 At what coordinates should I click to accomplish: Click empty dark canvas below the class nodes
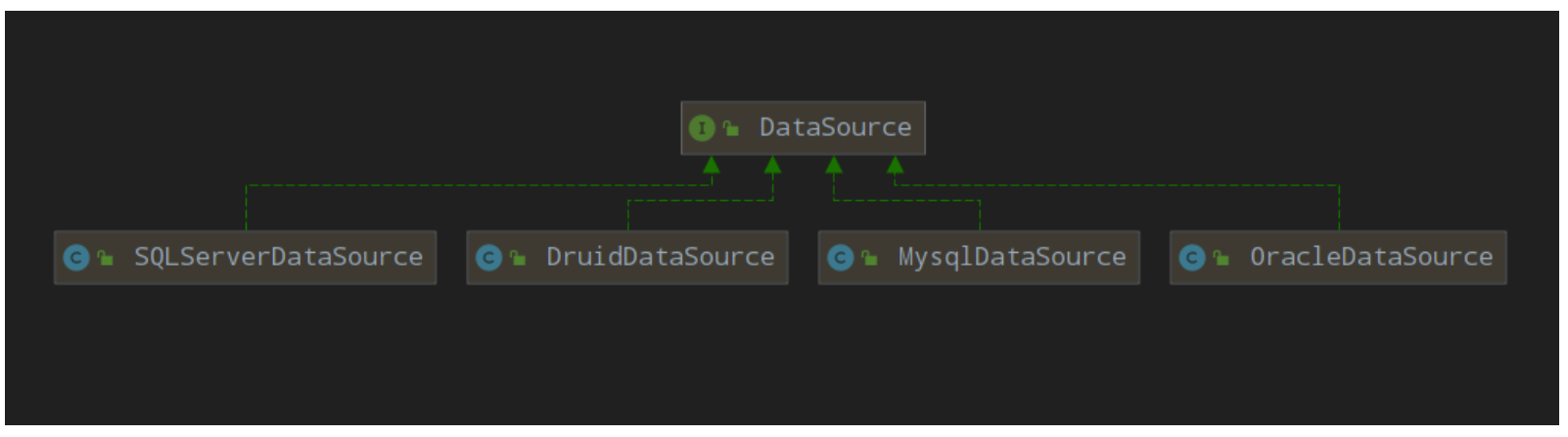pyautogui.click(x=783, y=363)
